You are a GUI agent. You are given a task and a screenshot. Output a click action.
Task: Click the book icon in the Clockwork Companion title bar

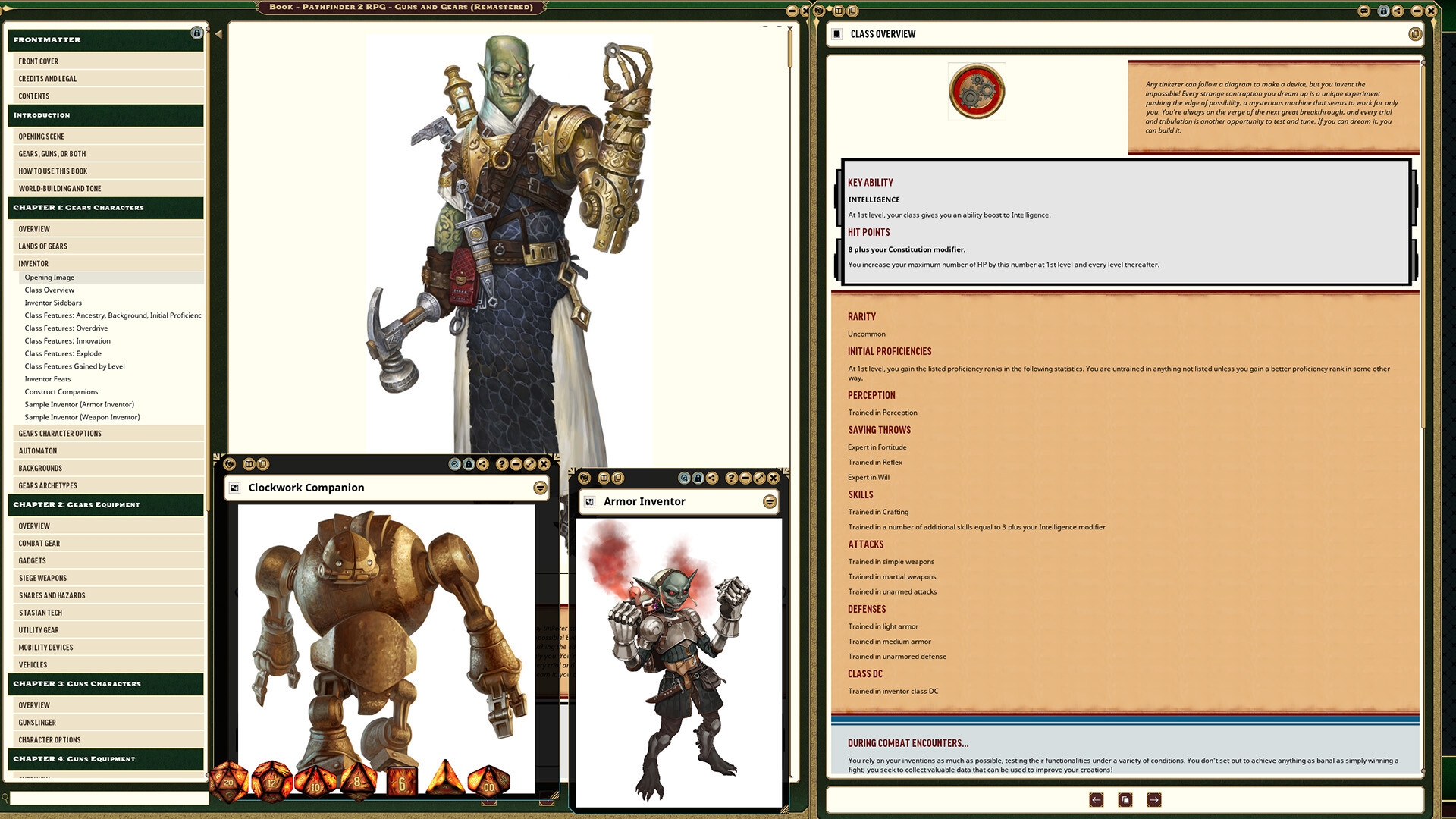[249, 464]
